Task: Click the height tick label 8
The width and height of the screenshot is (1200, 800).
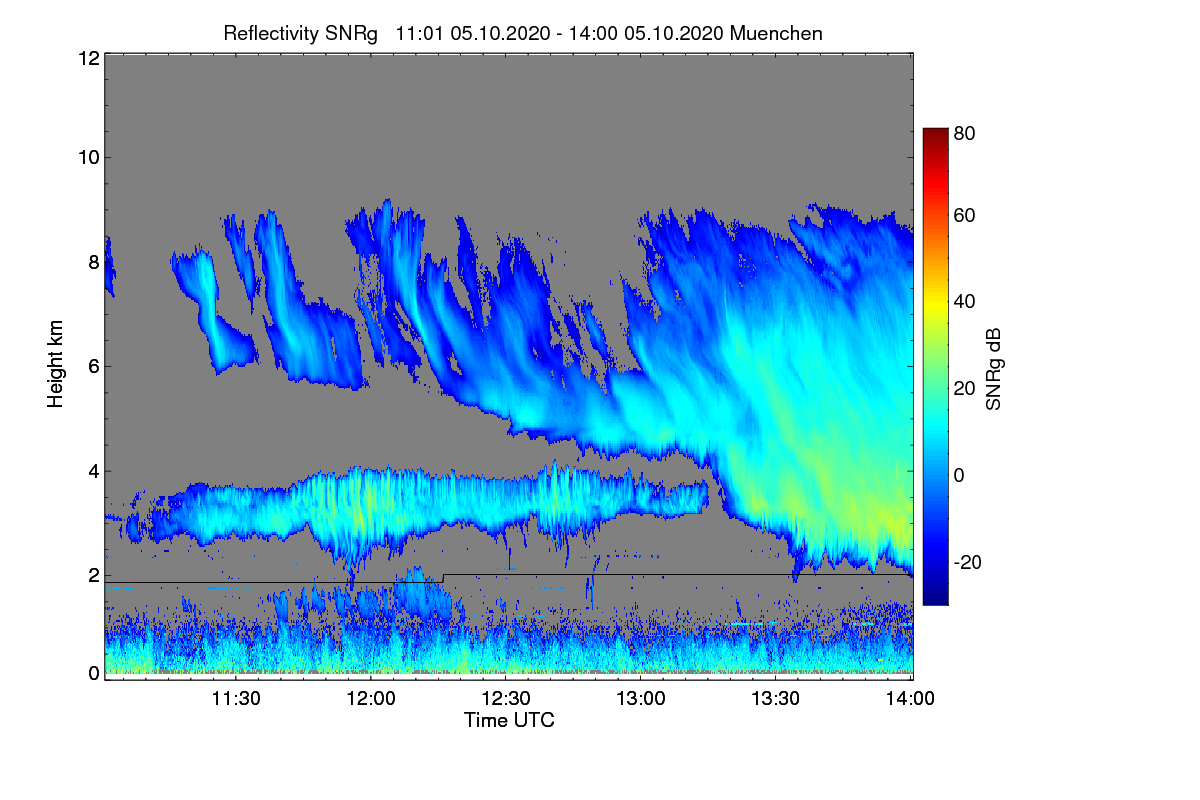Action: [x=94, y=262]
